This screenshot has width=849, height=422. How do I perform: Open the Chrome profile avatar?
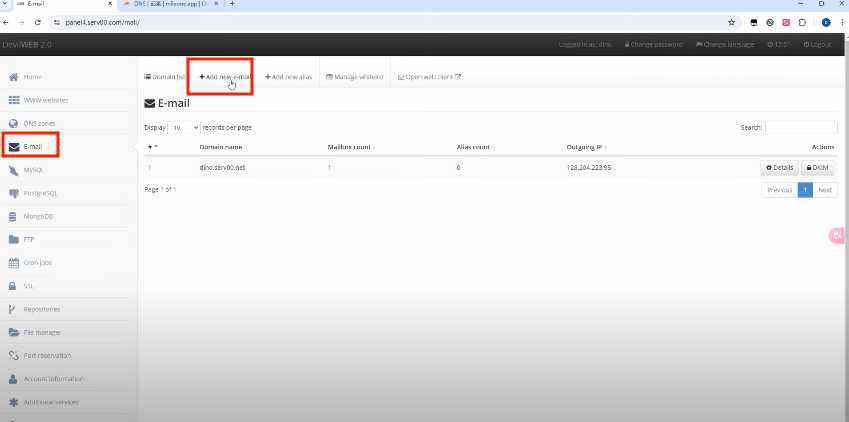(x=826, y=23)
